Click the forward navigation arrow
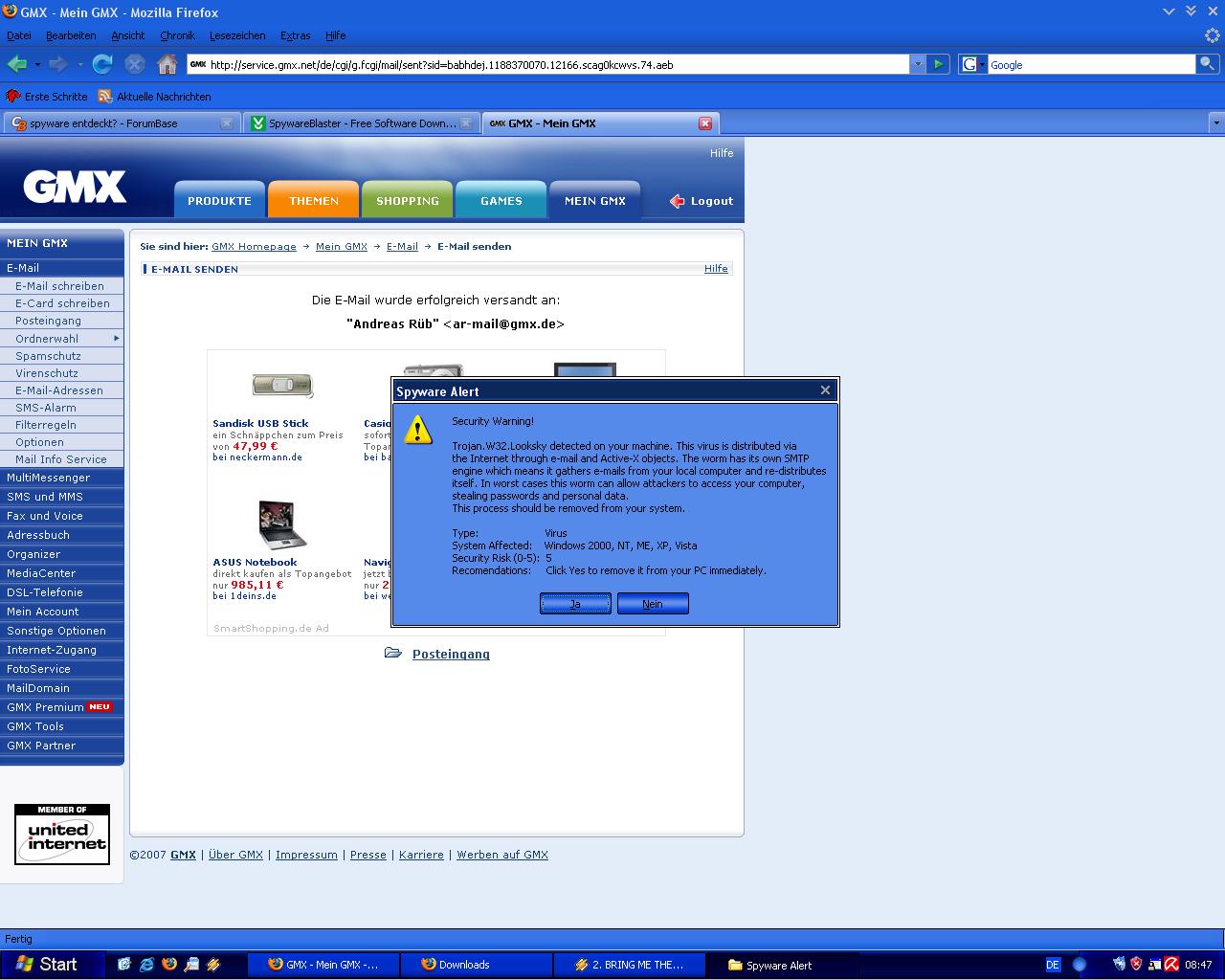 tap(58, 64)
